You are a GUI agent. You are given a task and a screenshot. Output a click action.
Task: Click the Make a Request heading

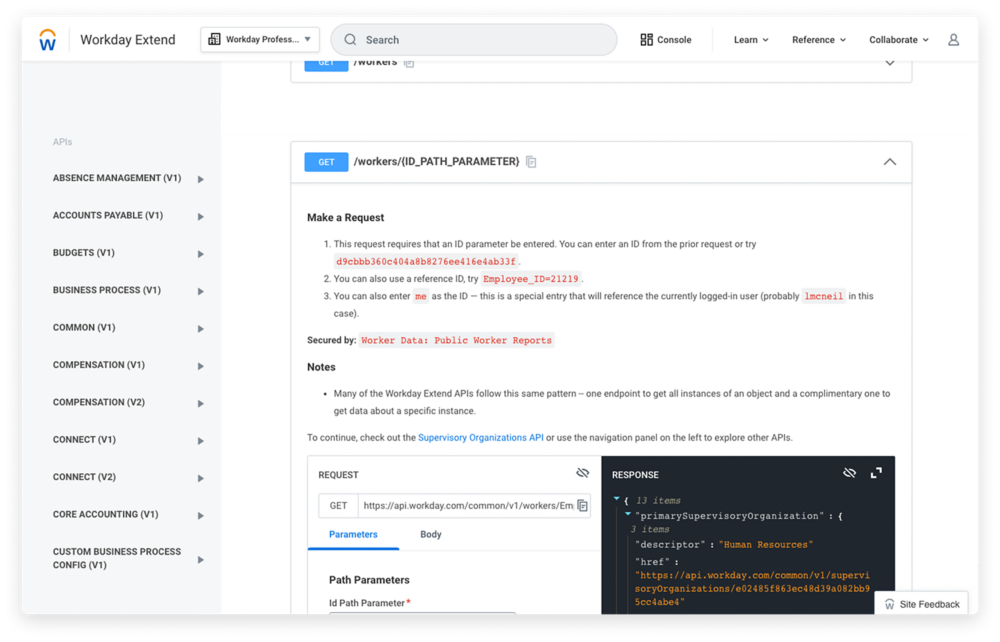click(346, 217)
